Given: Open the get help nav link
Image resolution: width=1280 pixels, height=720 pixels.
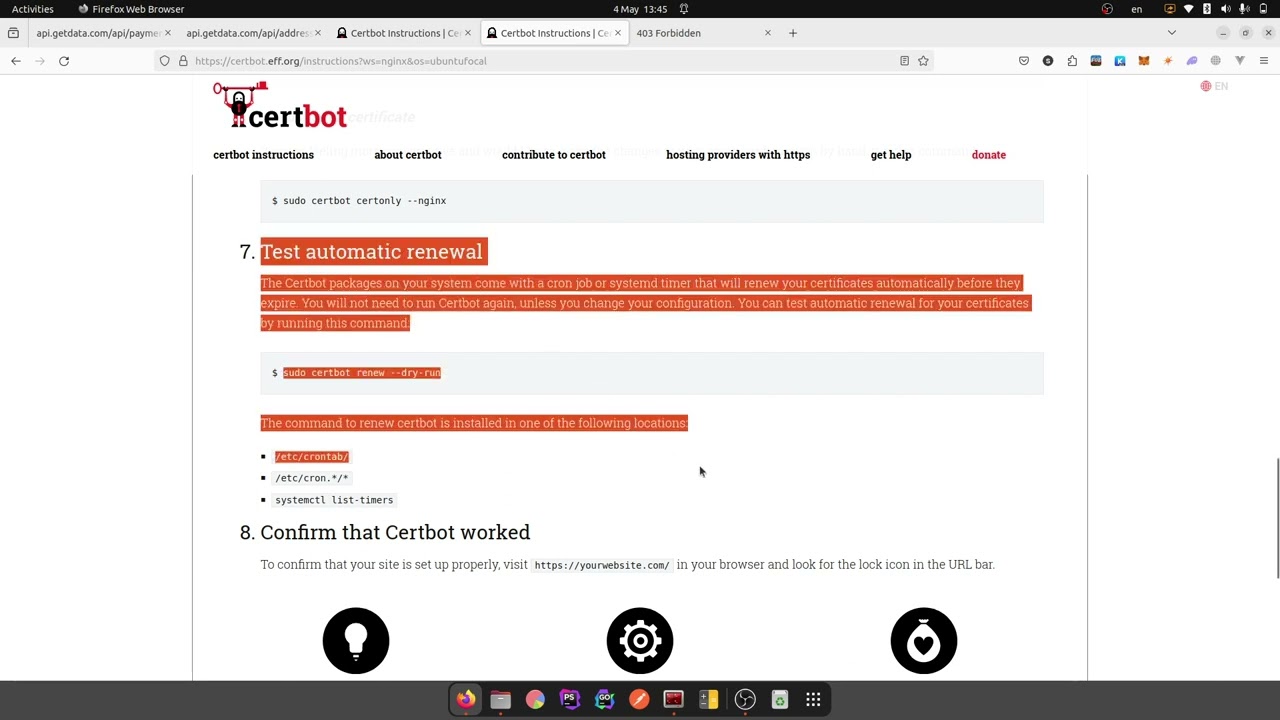Looking at the screenshot, I should (x=891, y=155).
